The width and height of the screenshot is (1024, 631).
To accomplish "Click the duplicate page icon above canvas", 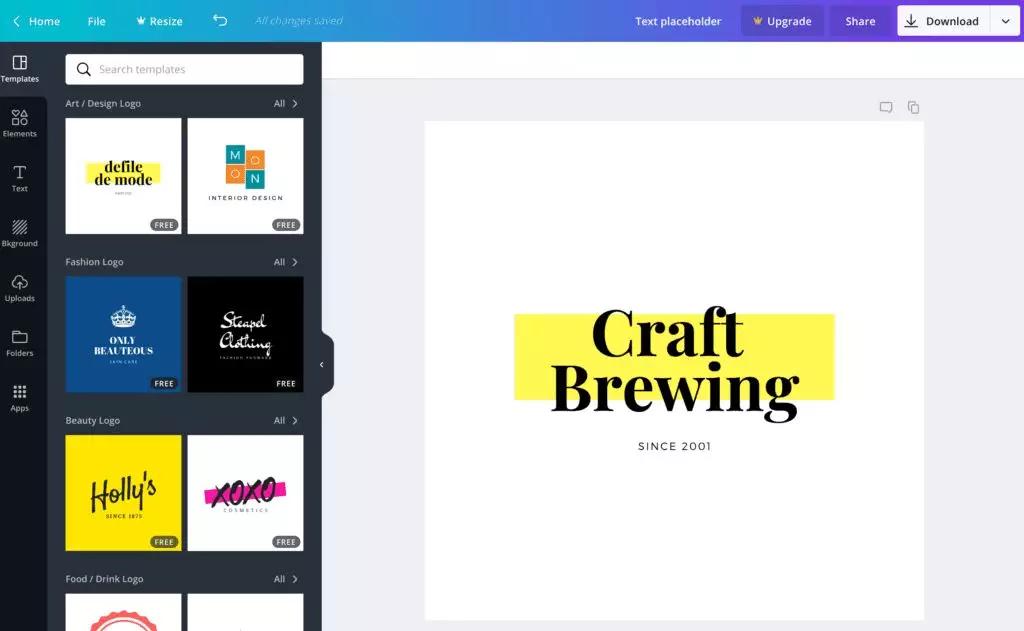I will [x=914, y=107].
